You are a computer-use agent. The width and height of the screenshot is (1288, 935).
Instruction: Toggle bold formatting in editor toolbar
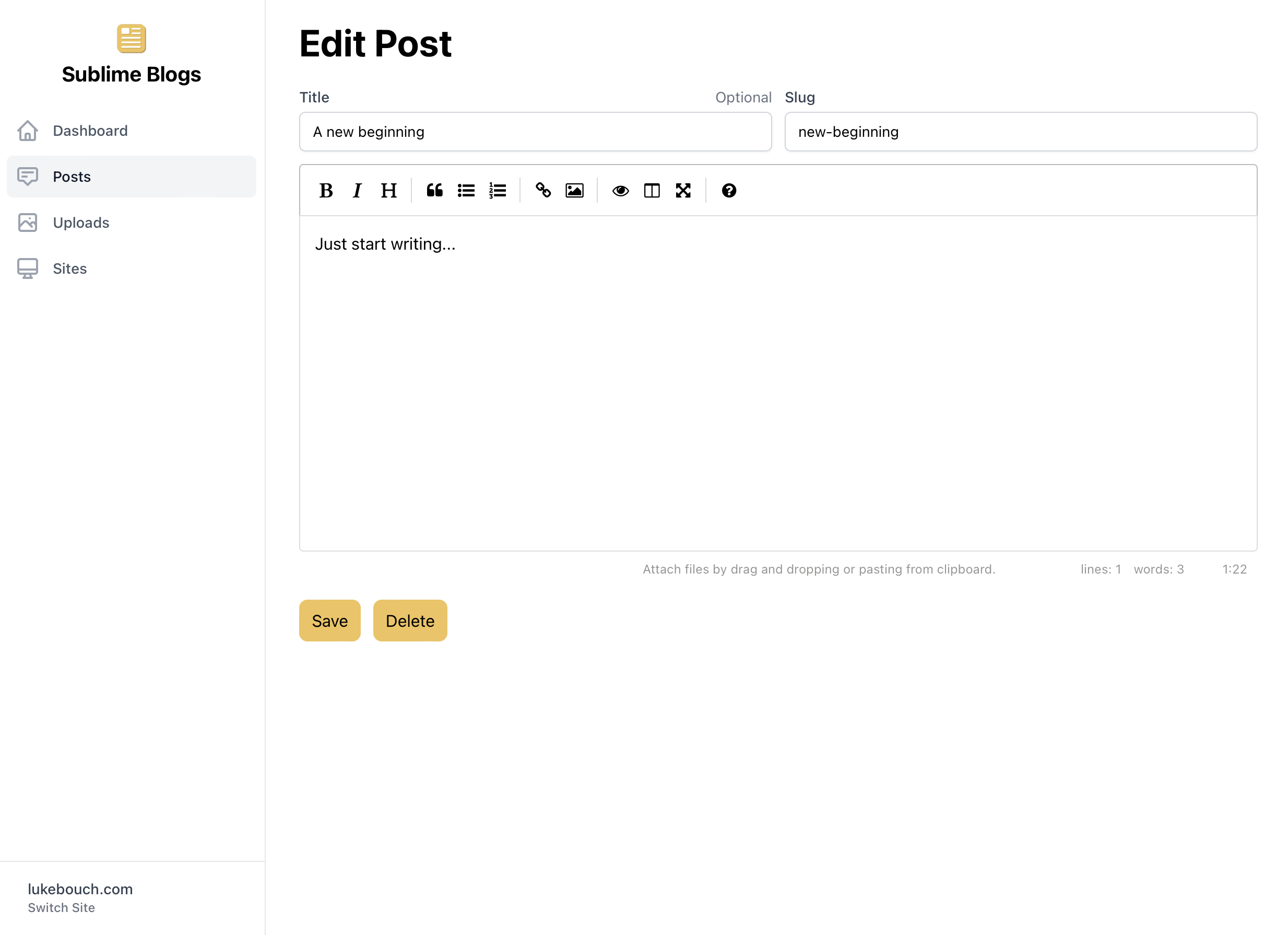[326, 191]
